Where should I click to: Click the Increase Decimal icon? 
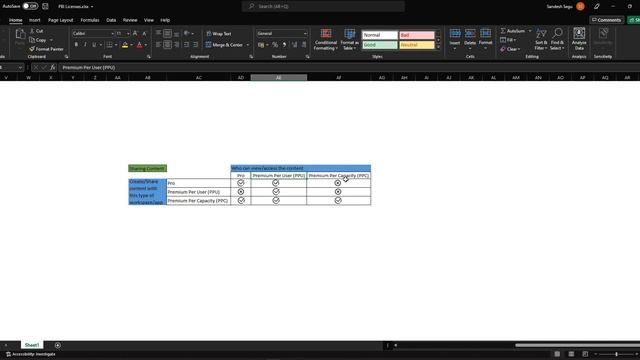[294, 45]
